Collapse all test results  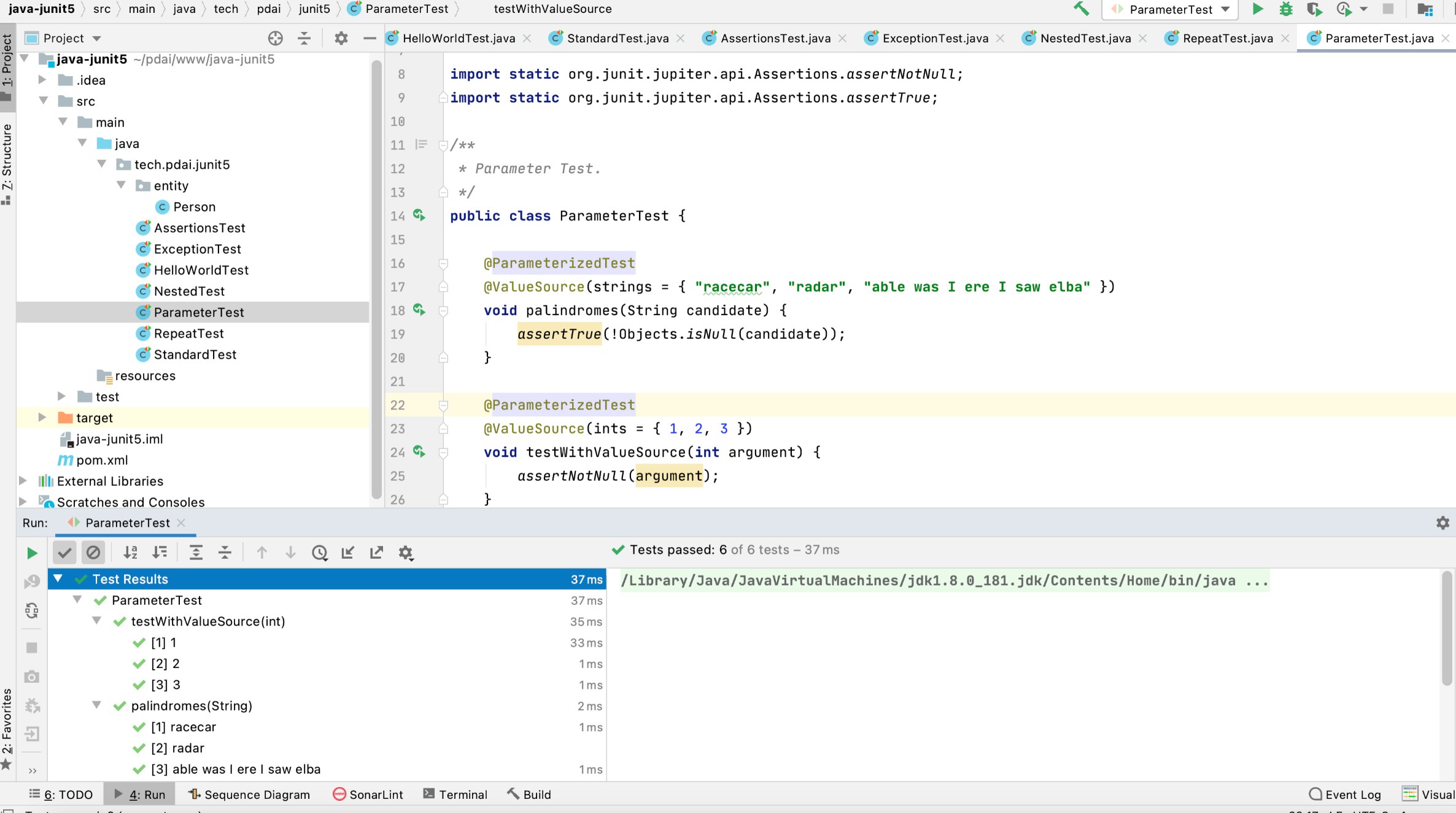click(x=225, y=553)
